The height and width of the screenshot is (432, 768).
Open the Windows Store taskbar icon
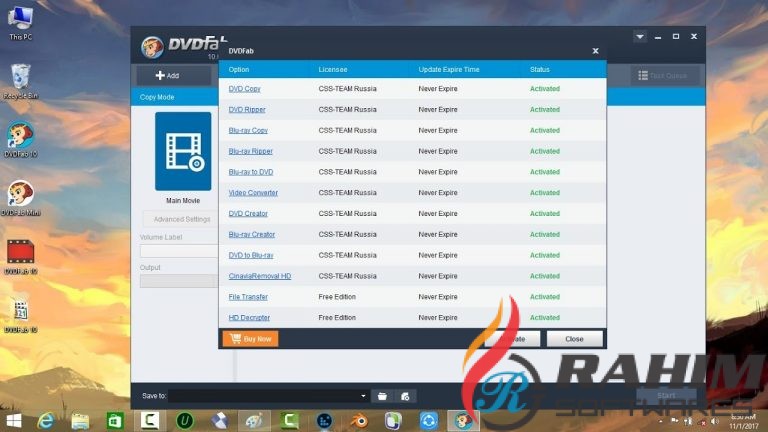click(115, 421)
